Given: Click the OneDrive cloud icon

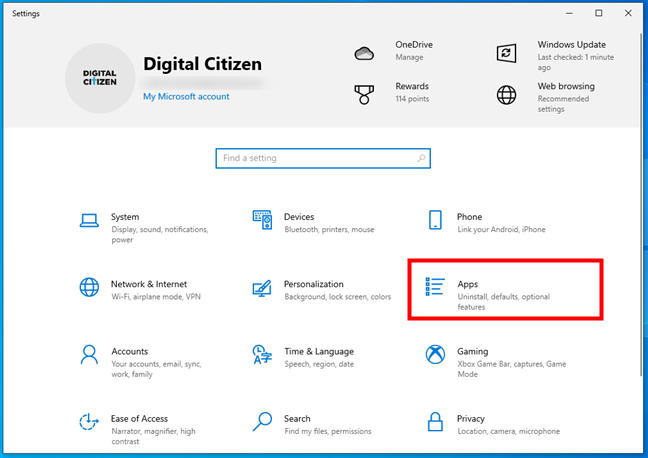Looking at the screenshot, I should click(x=364, y=53).
